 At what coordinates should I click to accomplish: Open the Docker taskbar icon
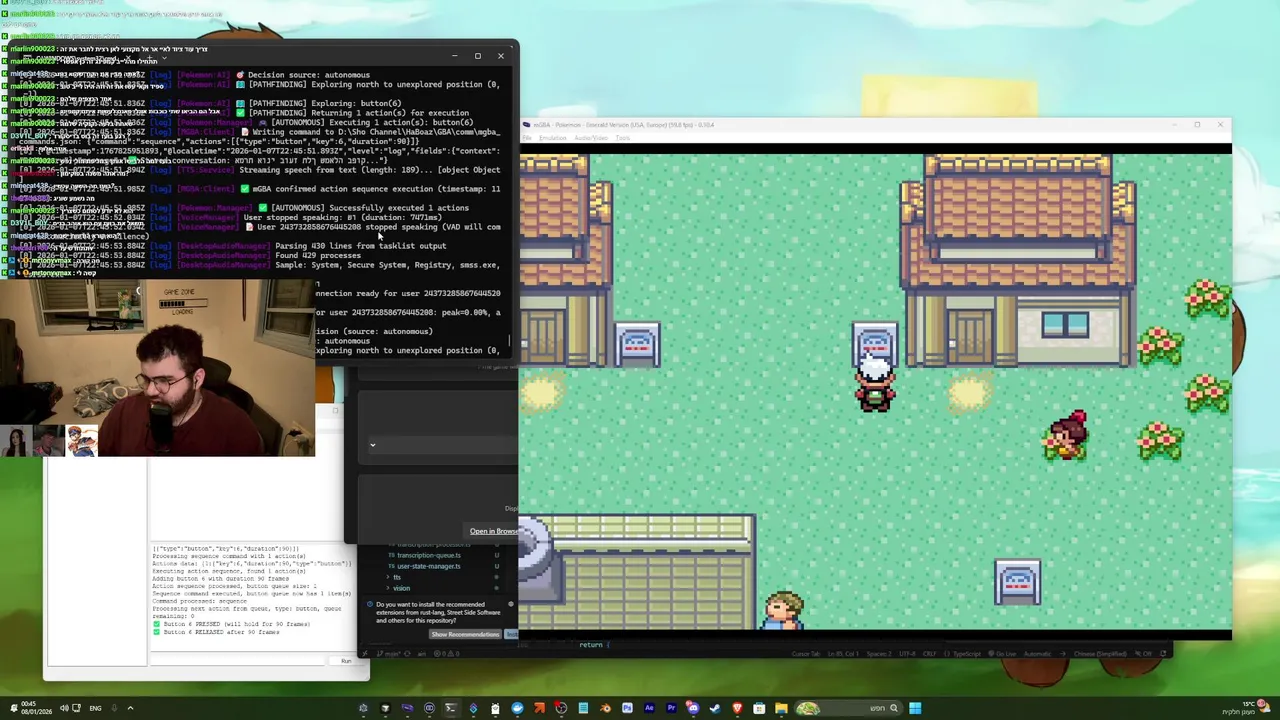coord(517,708)
